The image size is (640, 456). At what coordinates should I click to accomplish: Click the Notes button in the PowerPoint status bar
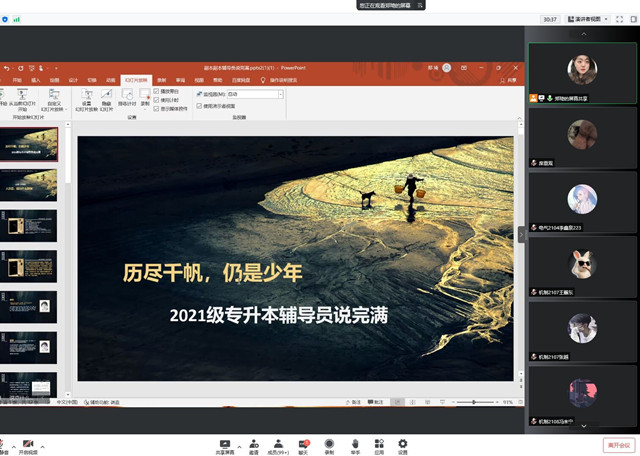coord(353,403)
